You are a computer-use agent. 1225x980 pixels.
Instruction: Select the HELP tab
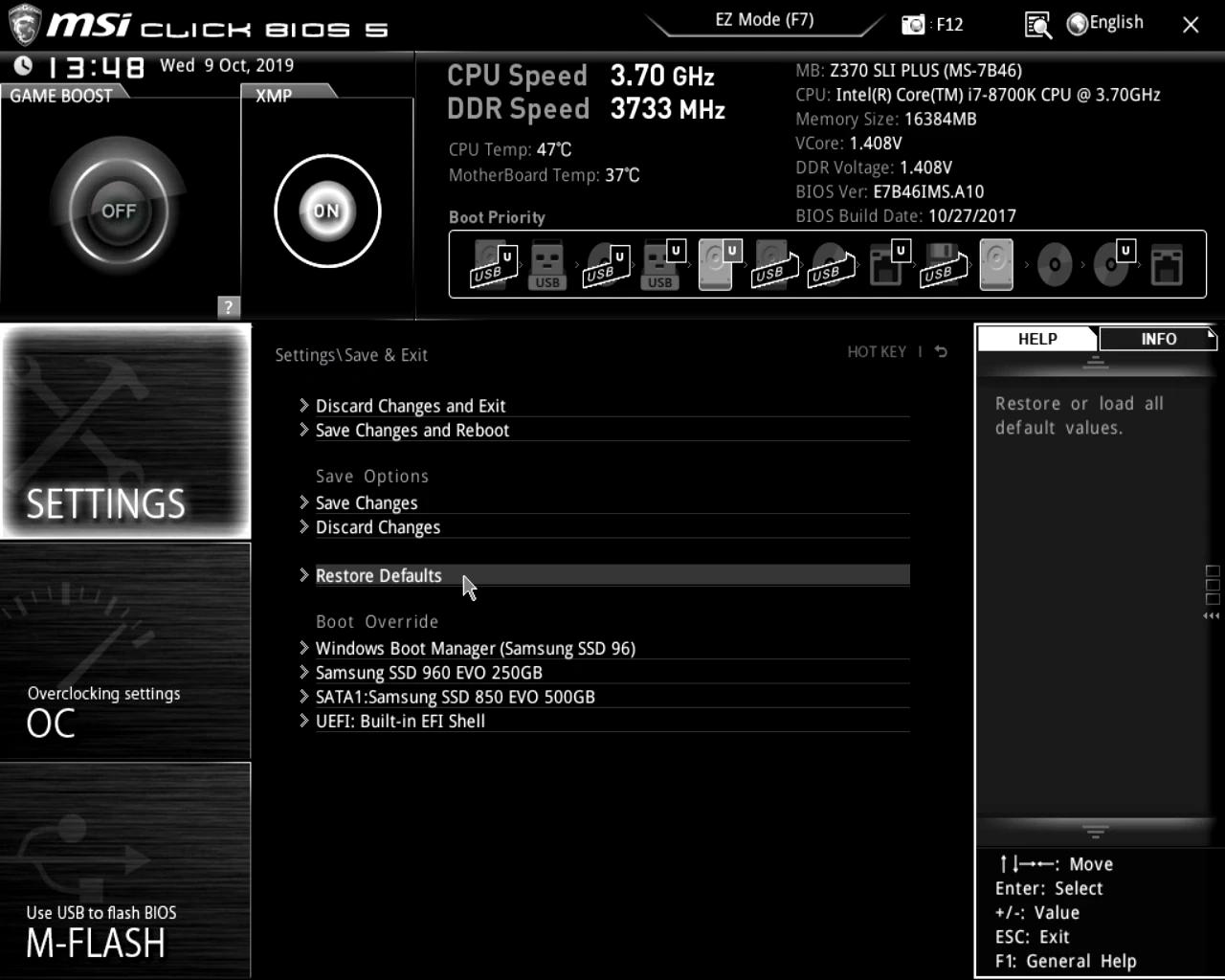point(1037,339)
